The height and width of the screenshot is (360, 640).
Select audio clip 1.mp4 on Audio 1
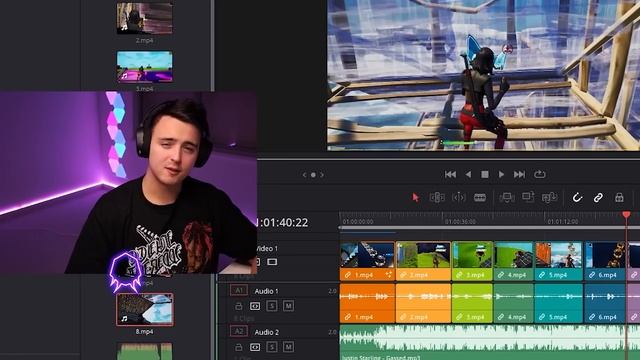(367, 303)
